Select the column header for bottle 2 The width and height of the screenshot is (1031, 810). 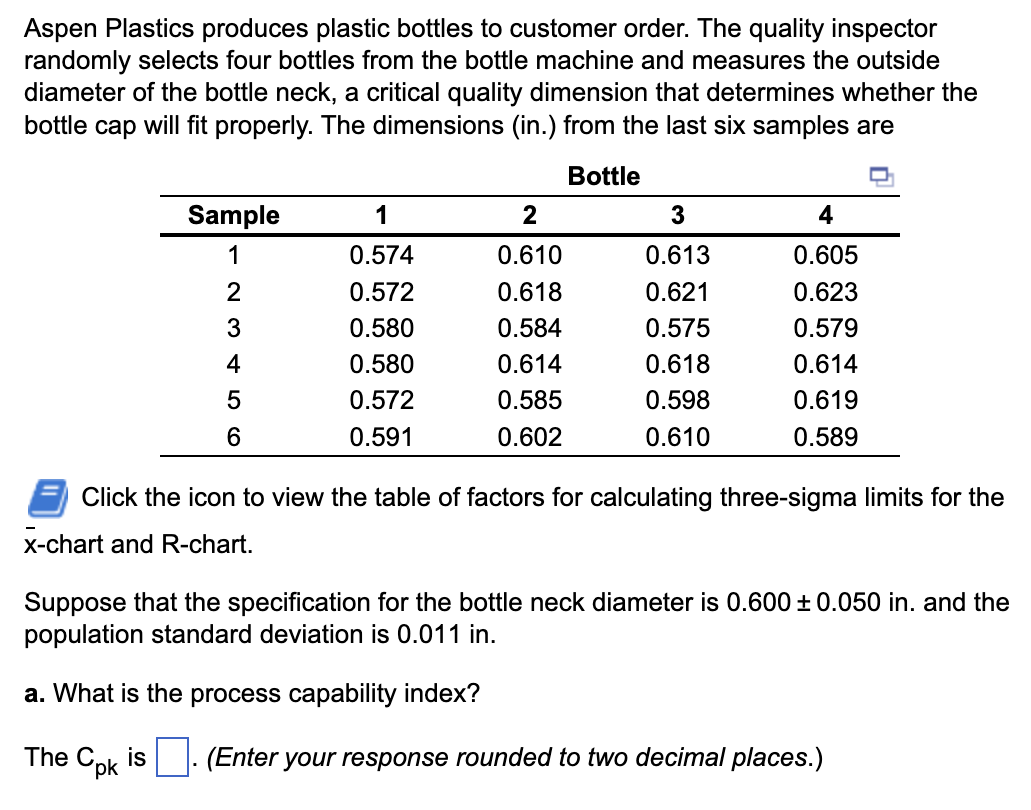(529, 215)
